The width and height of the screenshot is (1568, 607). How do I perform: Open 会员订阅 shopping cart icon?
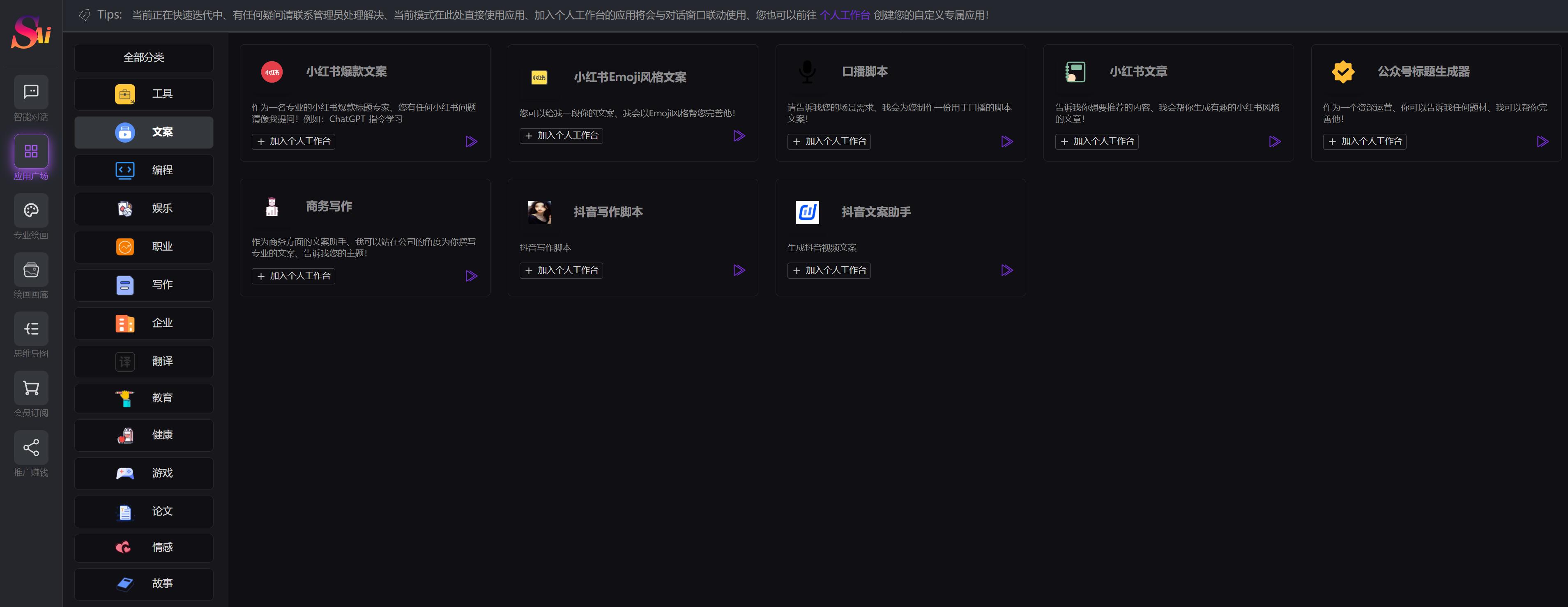click(x=31, y=388)
